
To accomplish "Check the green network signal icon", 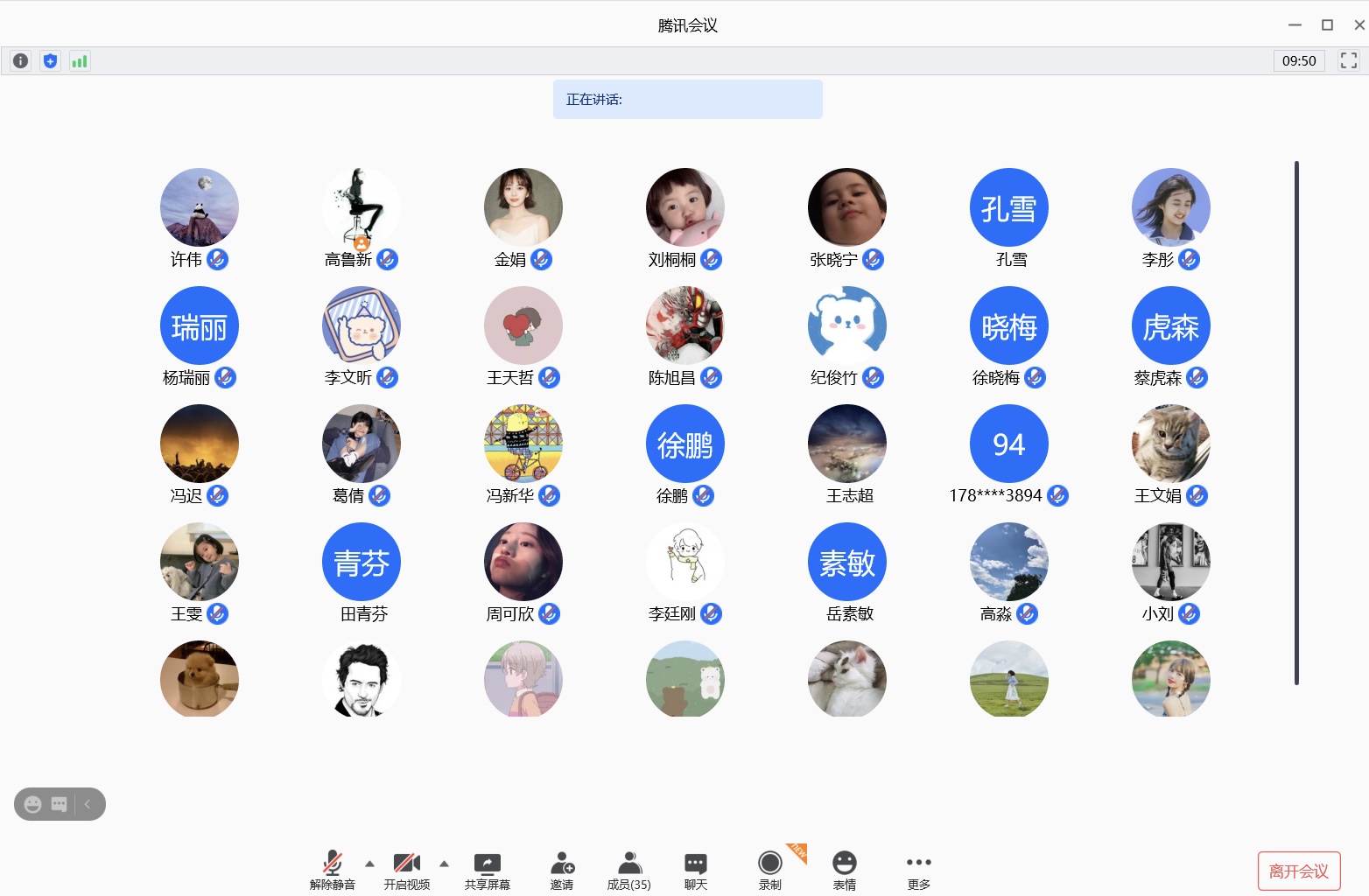I will point(80,61).
